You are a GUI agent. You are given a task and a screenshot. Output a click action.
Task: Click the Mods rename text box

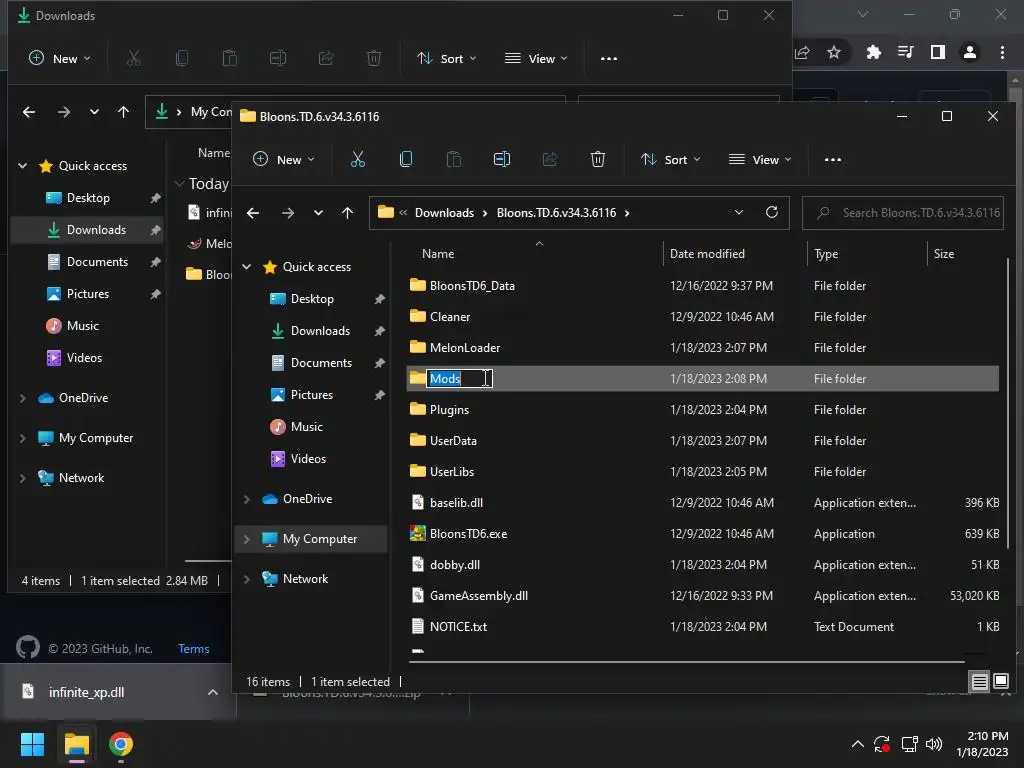click(459, 379)
